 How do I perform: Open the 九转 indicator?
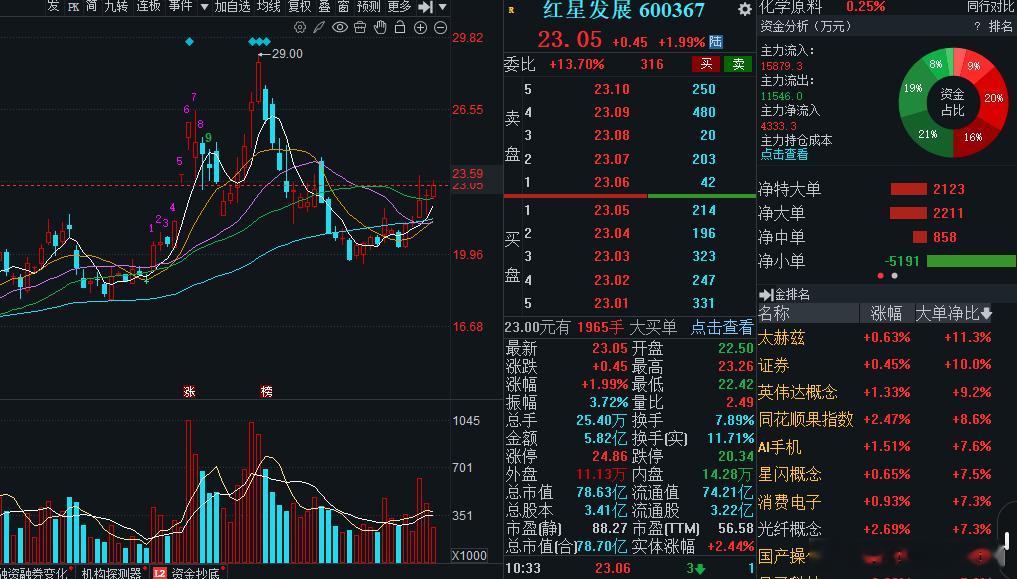click(116, 6)
